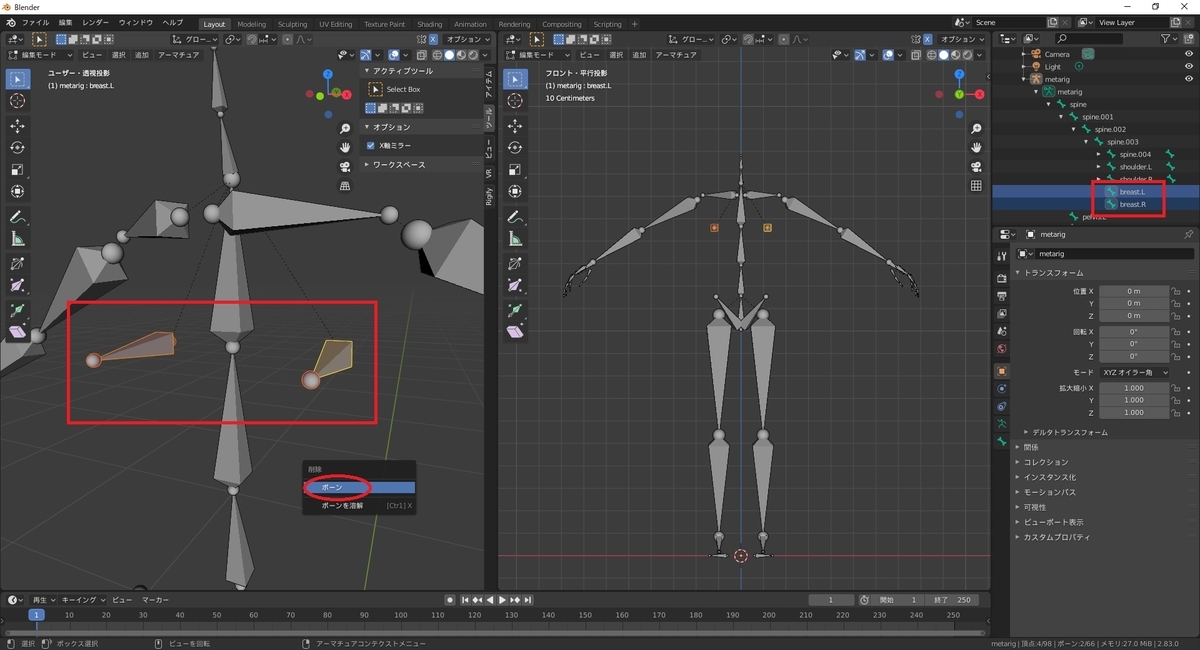1200x650 pixels.
Task: Toggle proportional editing in left header
Action: pos(289,39)
